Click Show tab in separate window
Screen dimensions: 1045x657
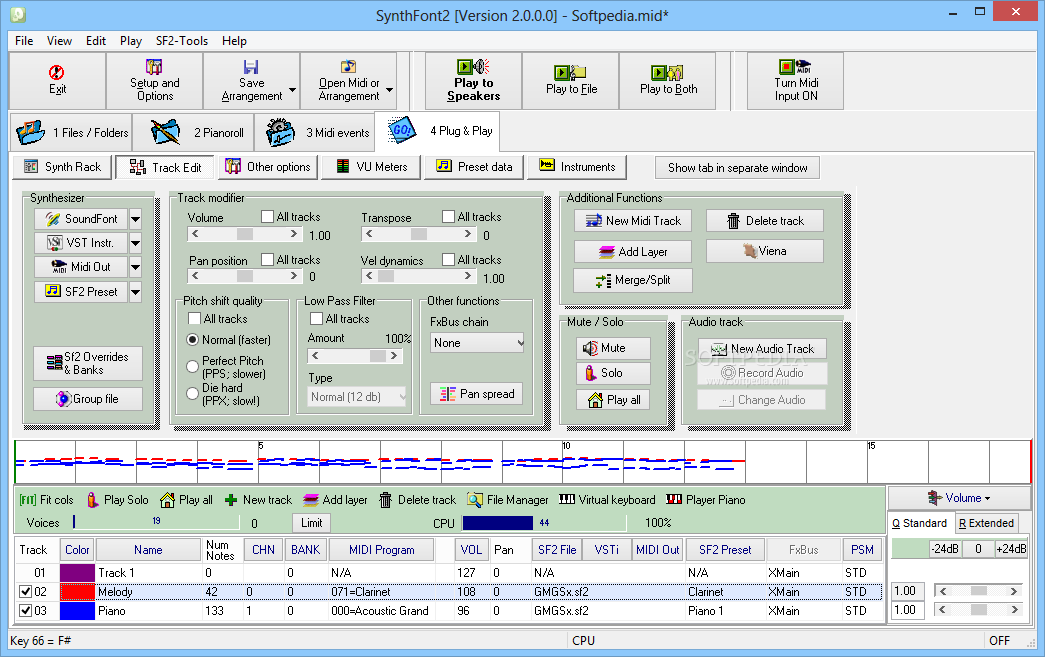click(737, 168)
